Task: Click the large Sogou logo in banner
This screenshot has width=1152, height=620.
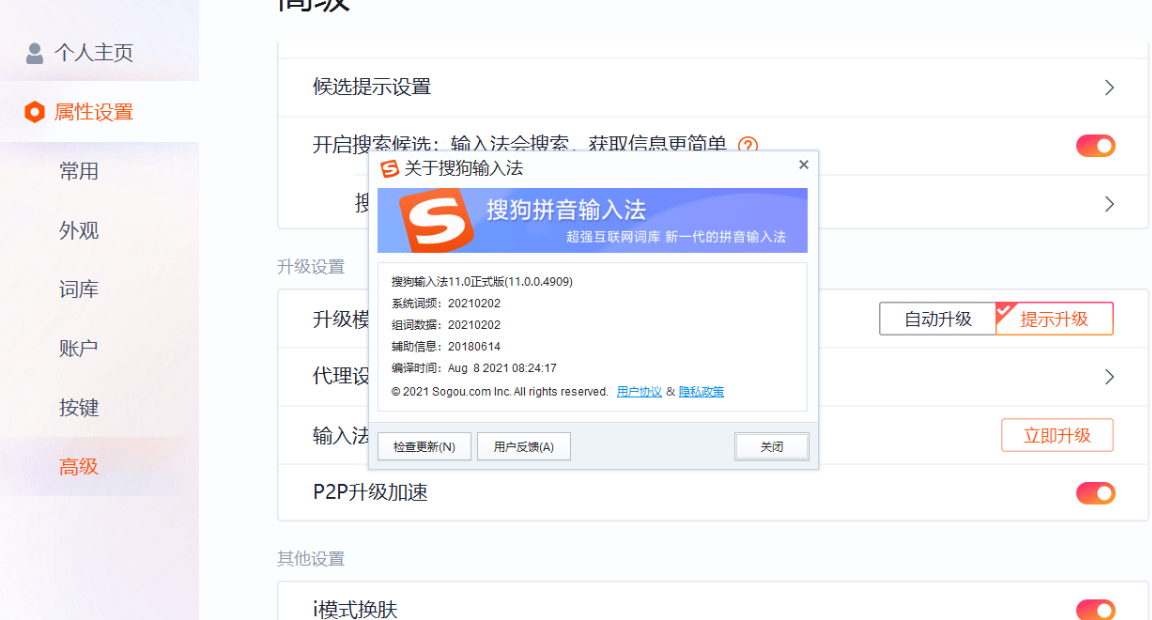Action: [436, 220]
